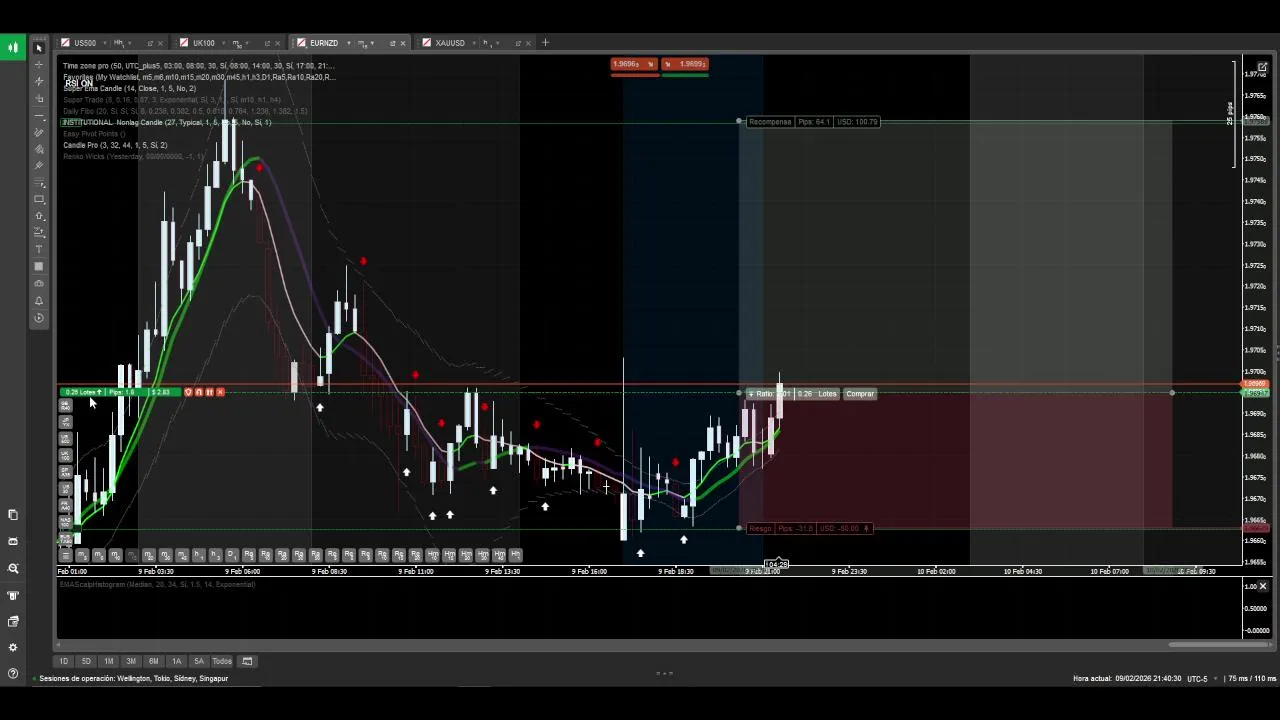Switch to the UK100 chart tab
Image resolution: width=1280 pixels, height=720 pixels.
point(203,43)
